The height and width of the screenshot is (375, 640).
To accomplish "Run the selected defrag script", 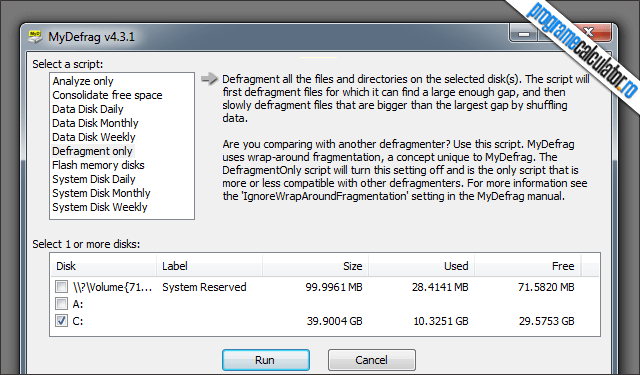I will pos(266,360).
